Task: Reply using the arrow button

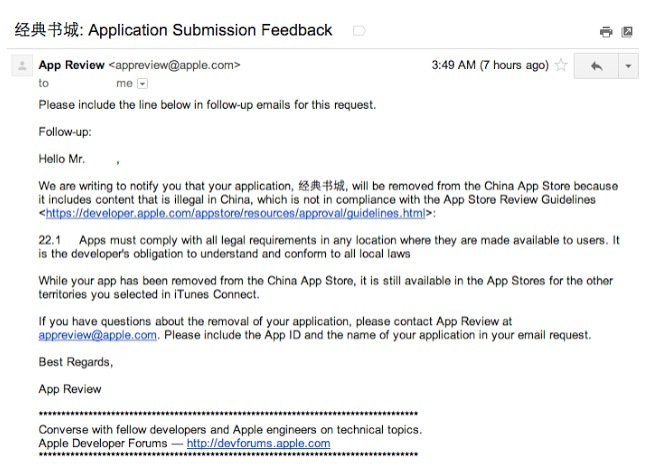Action: coord(596,66)
